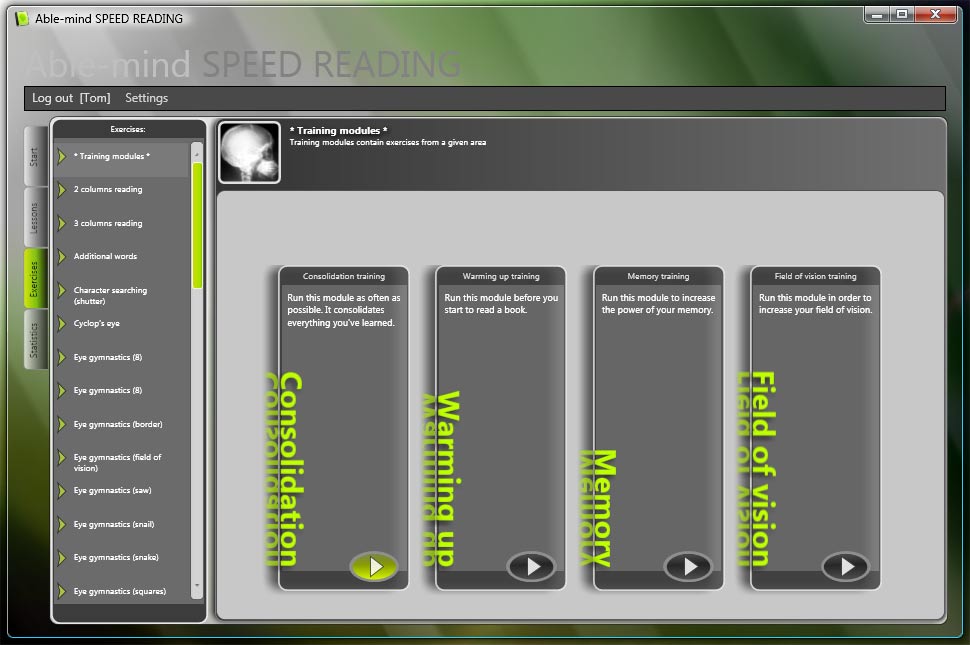Click the arrow icon beside Eye gymnastics (snail)
This screenshot has width=970, height=645.
[62, 524]
